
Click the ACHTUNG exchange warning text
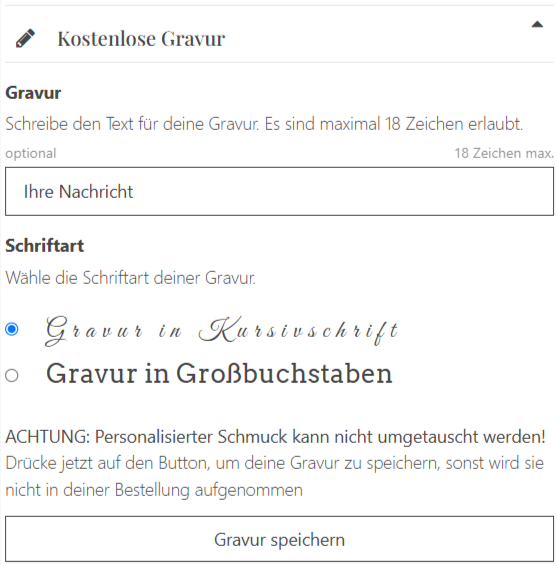click(x=275, y=437)
